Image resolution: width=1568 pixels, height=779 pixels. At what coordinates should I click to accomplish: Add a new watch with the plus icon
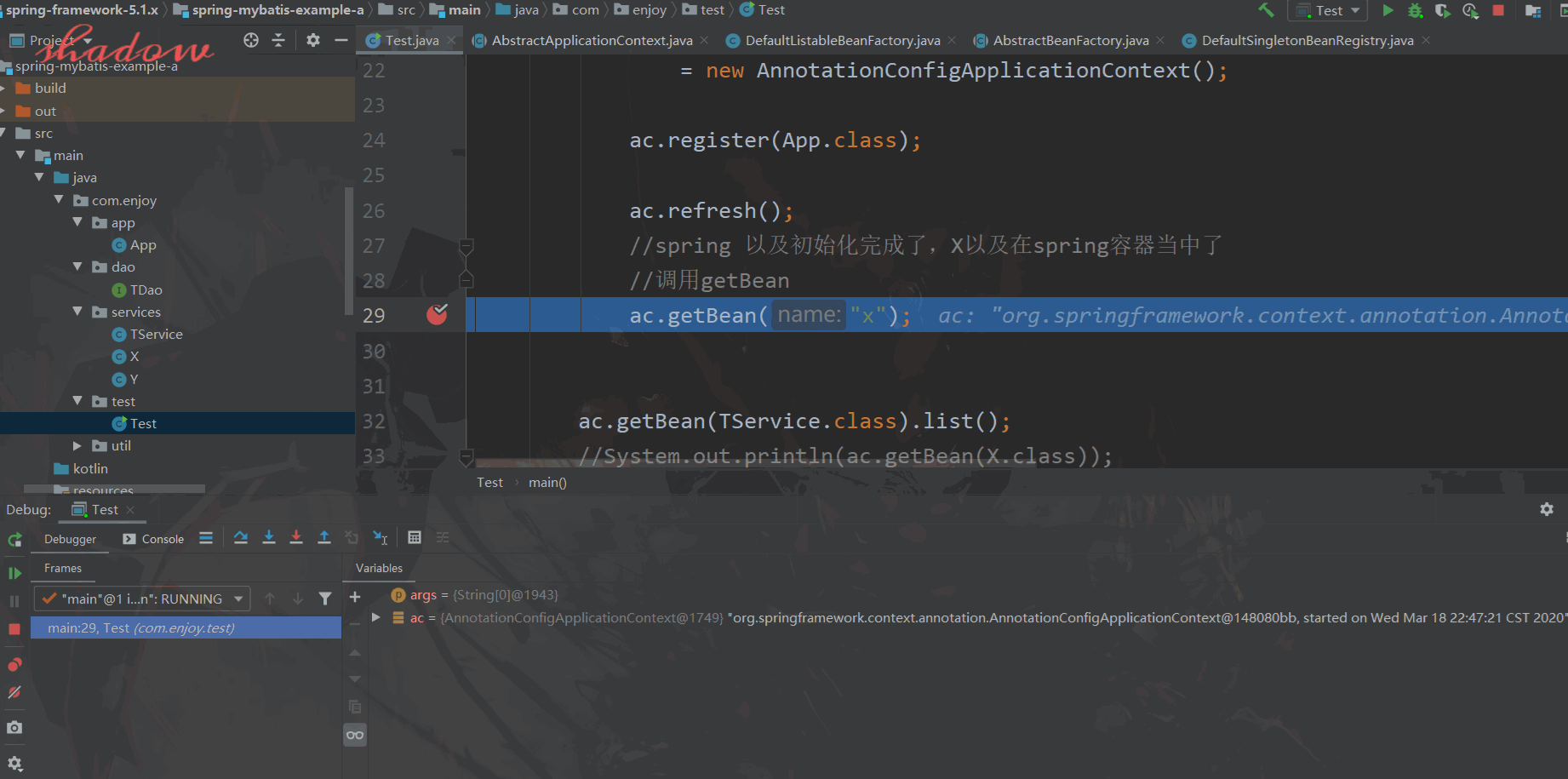(x=355, y=597)
